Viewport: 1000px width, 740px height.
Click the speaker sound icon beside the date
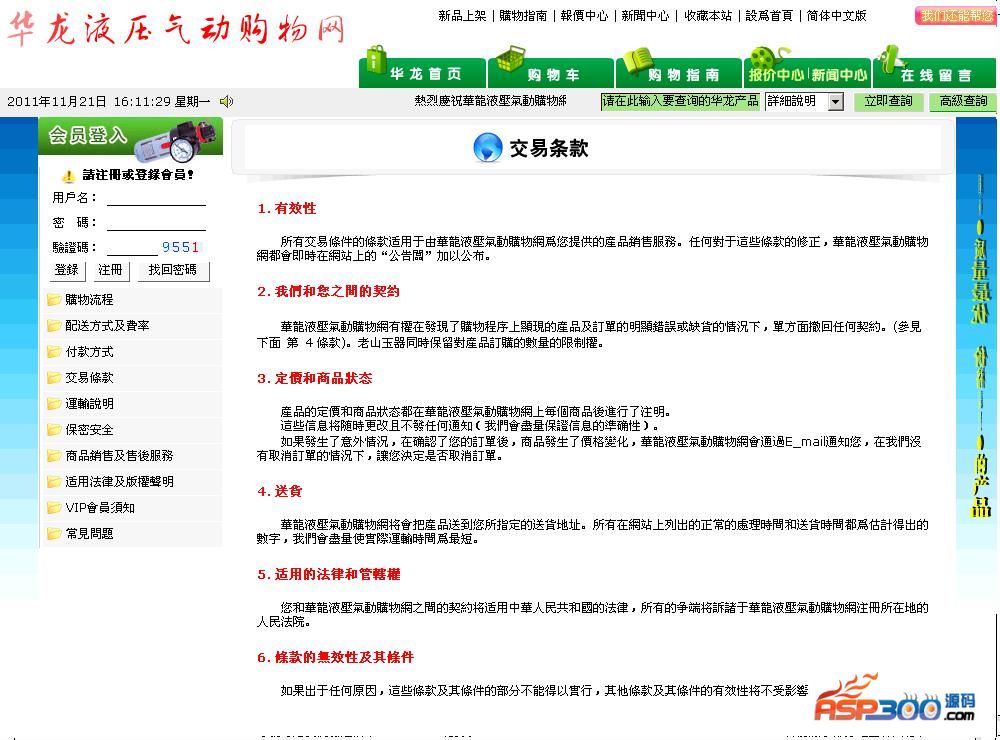click(226, 101)
